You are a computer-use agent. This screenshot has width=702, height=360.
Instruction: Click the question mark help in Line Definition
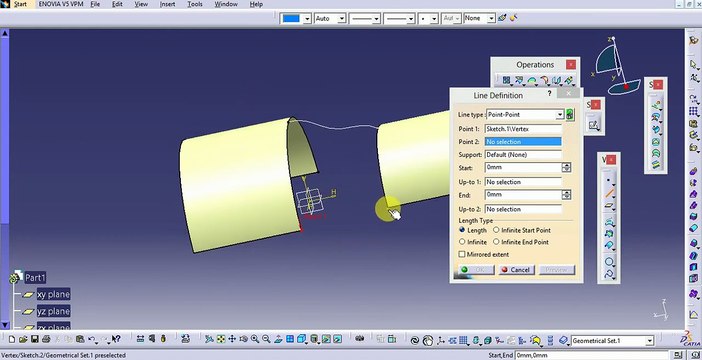point(549,94)
